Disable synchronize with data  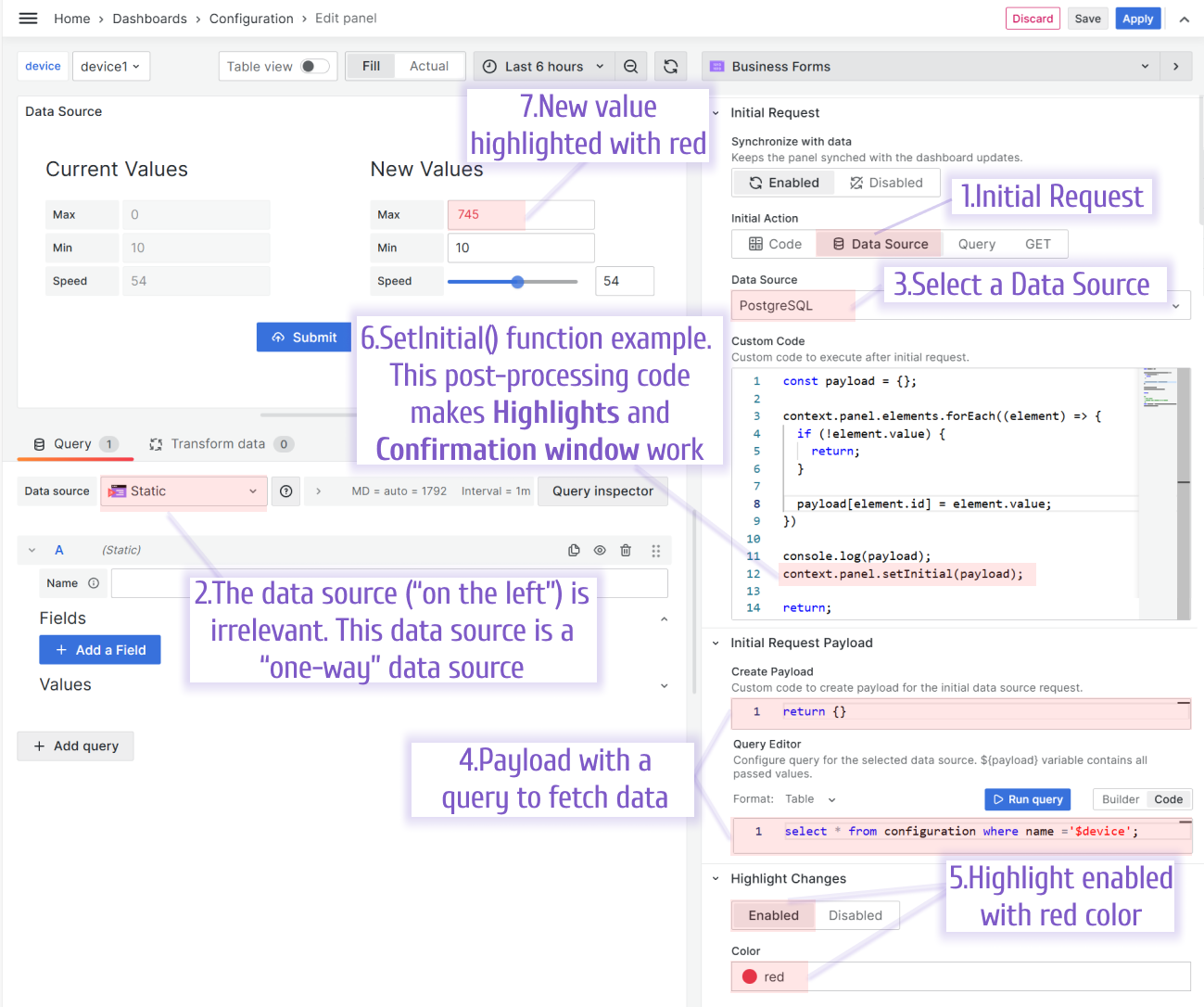(887, 182)
